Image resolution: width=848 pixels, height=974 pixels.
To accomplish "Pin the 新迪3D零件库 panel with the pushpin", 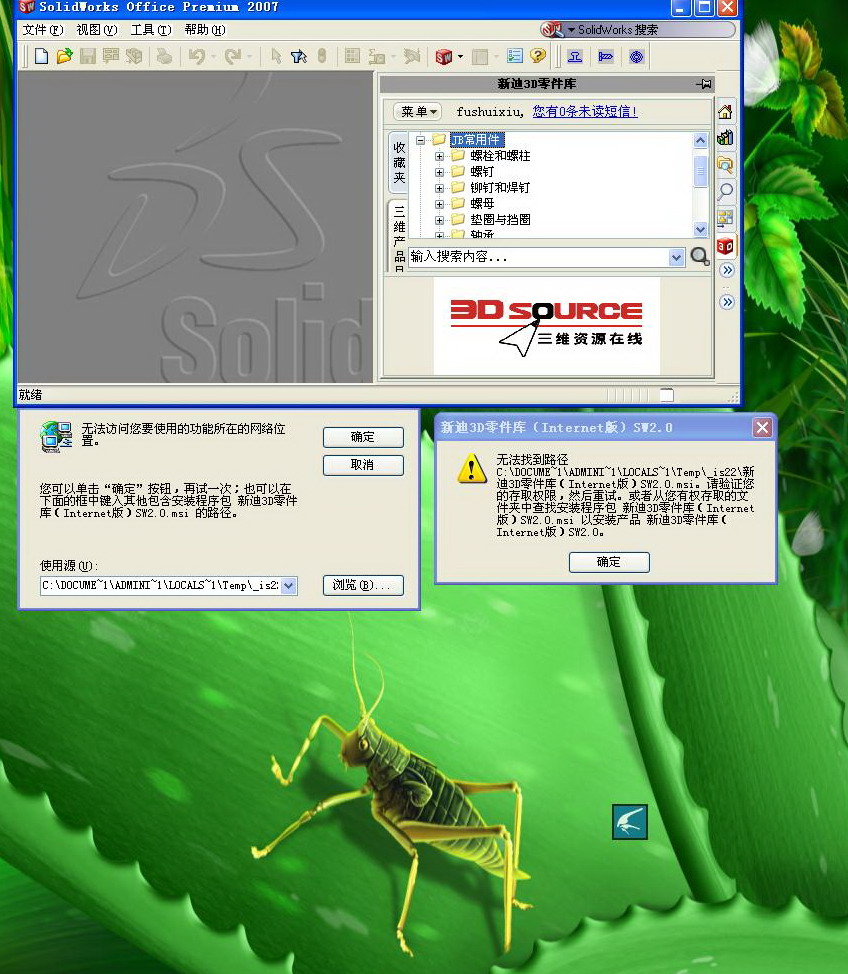I will (704, 84).
